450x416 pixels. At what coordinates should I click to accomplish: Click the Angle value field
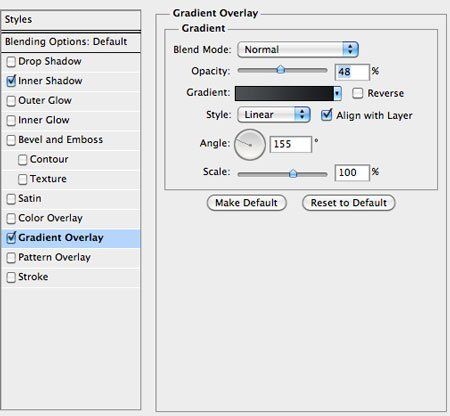(x=290, y=144)
